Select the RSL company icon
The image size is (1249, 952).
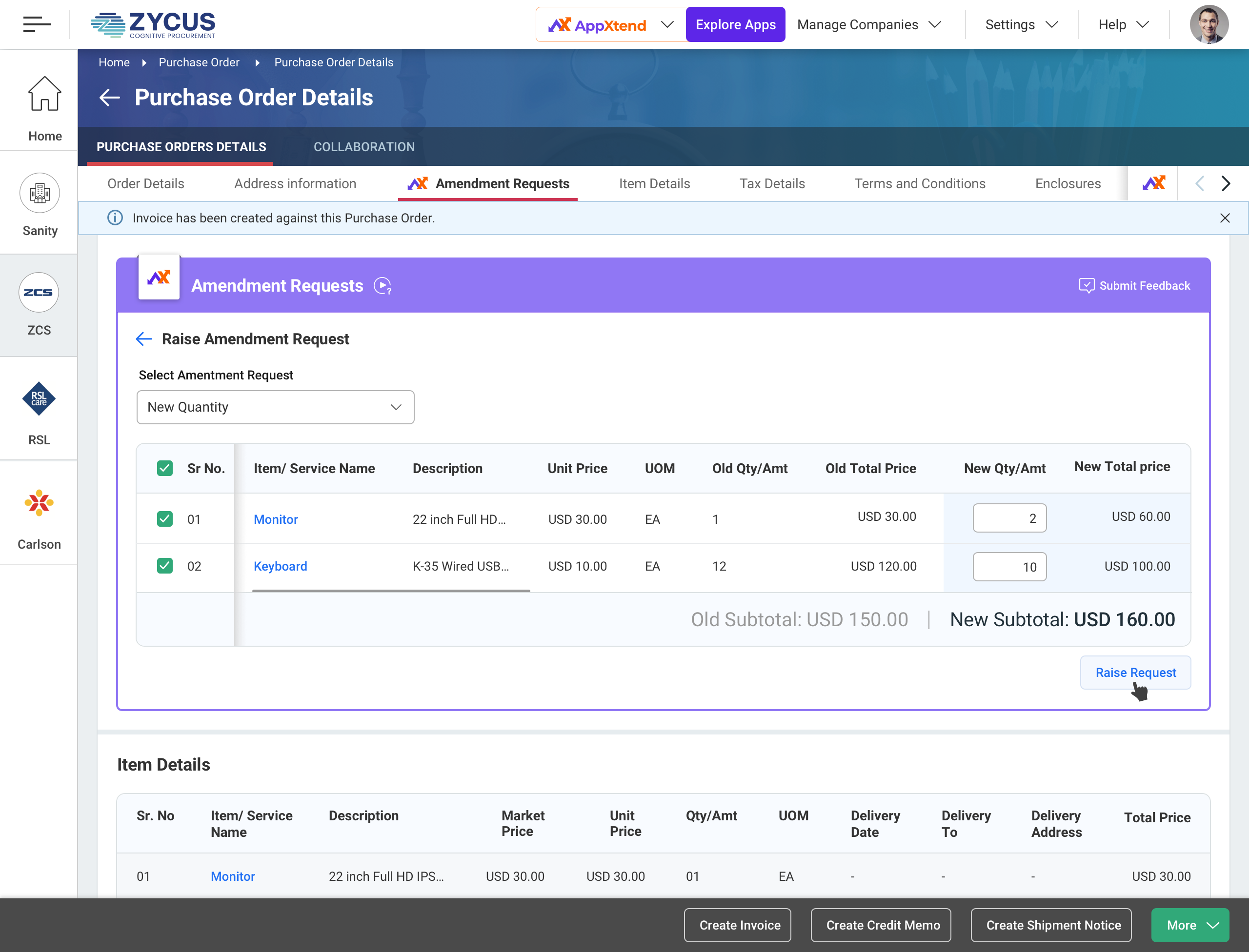tap(39, 399)
